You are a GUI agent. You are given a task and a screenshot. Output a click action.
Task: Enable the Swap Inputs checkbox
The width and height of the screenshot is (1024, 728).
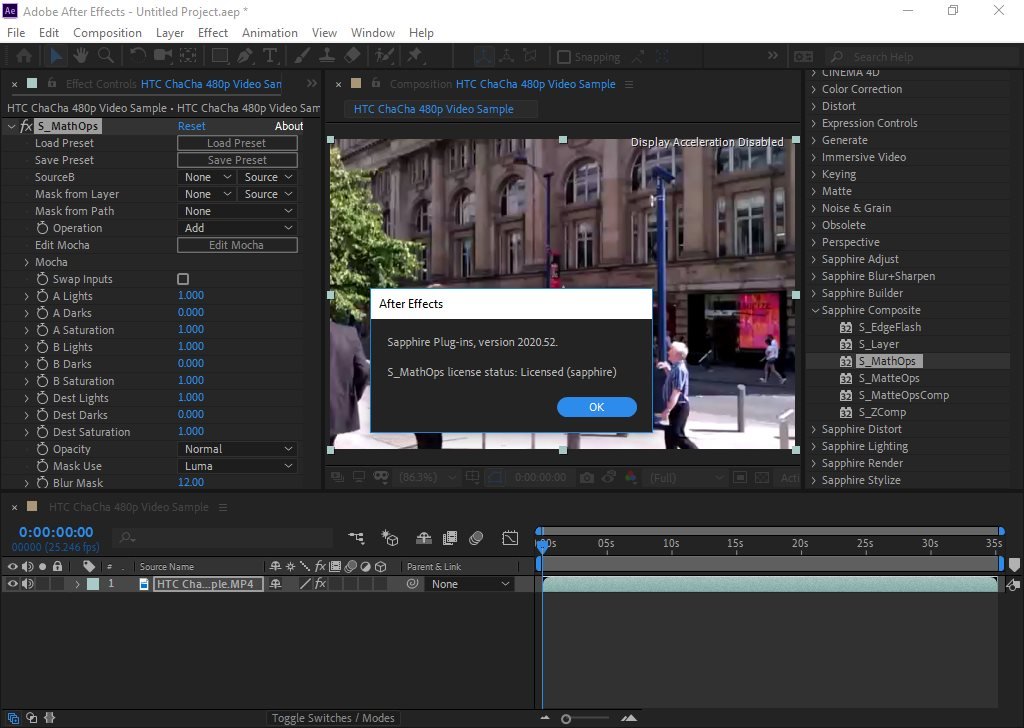(x=183, y=279)
